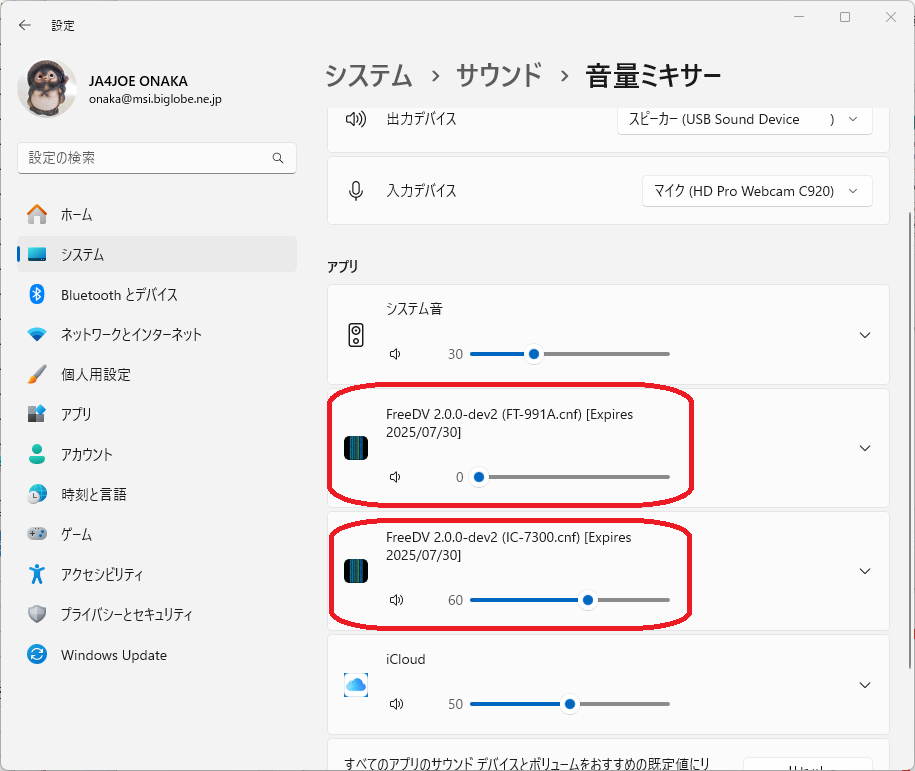This screenshot has height=771, width=915.
Task: Mute システム音 volume icon
Action: 395,354
